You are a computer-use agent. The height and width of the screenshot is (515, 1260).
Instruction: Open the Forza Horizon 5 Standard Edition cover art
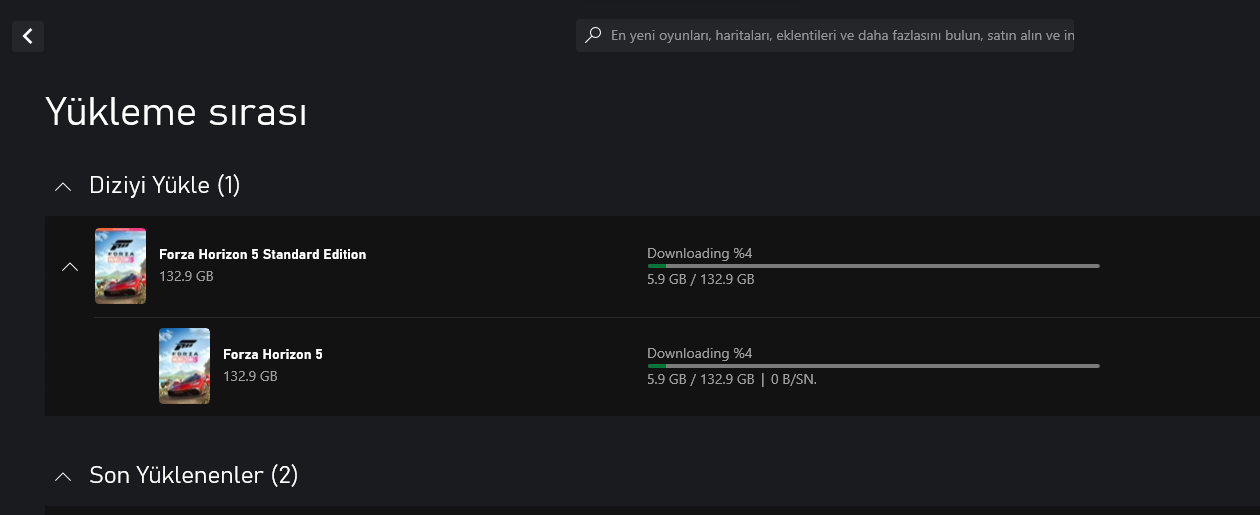tap(120, 266)
